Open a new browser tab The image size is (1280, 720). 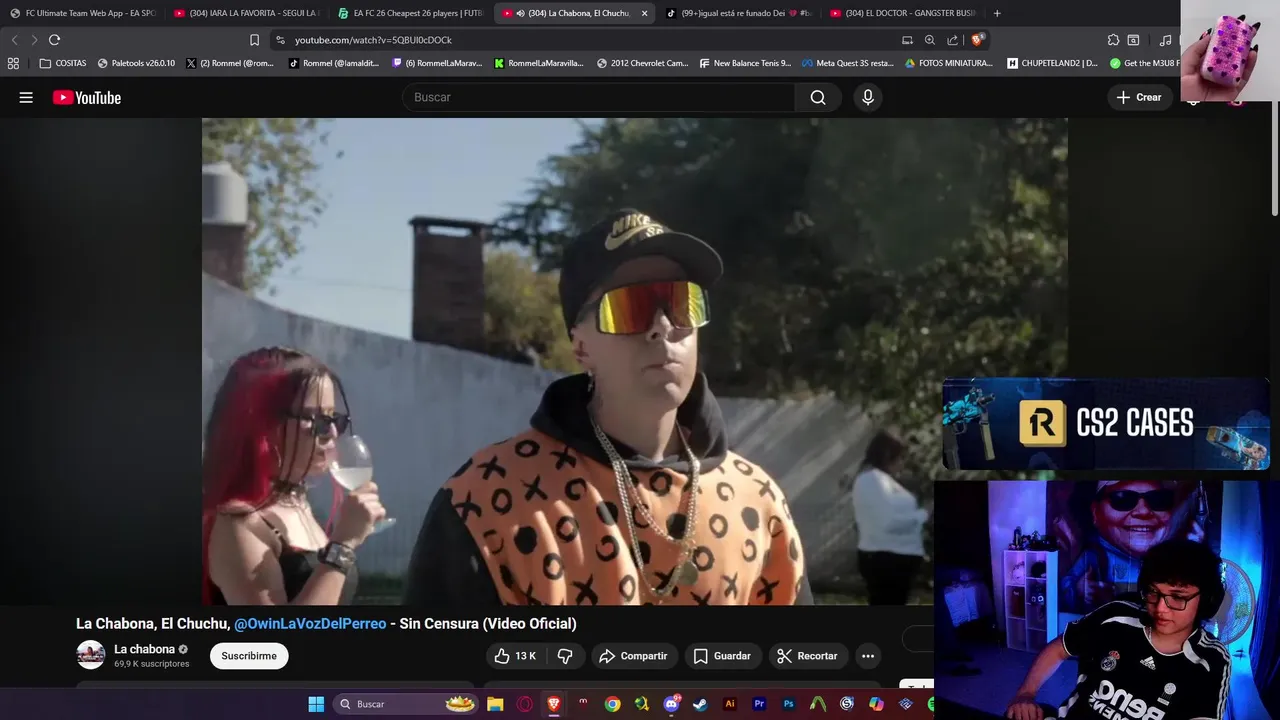point(997,13)
